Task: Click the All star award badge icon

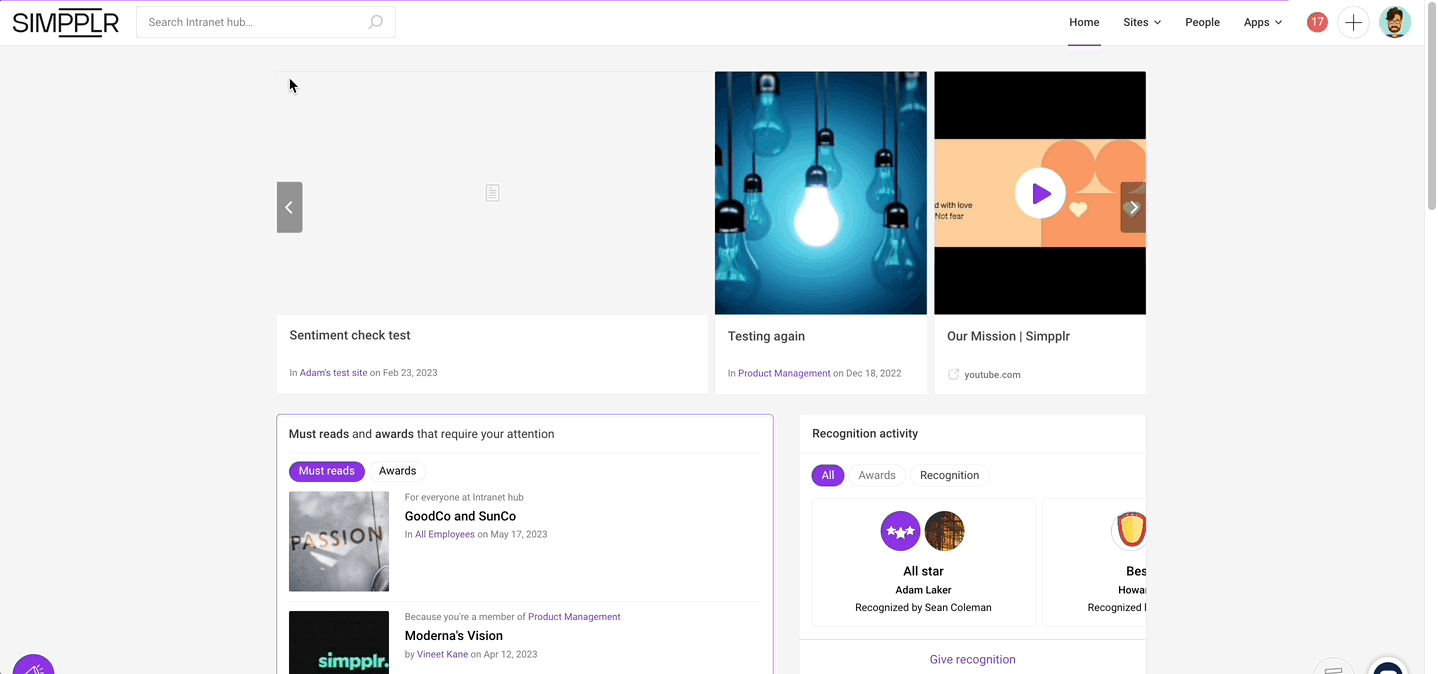Action: (x=900, y=531)
